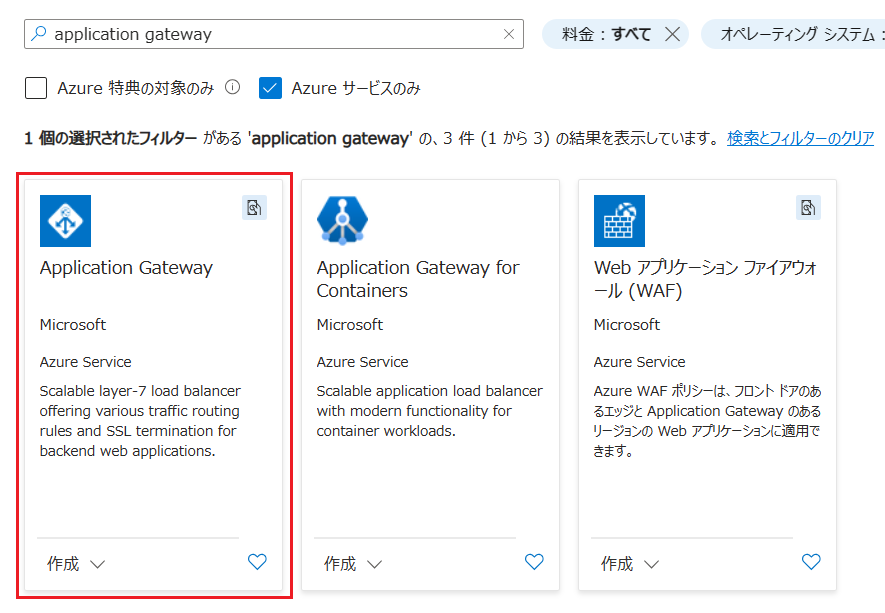Favorite Application Gateway for Containers card

click(534, 562)
